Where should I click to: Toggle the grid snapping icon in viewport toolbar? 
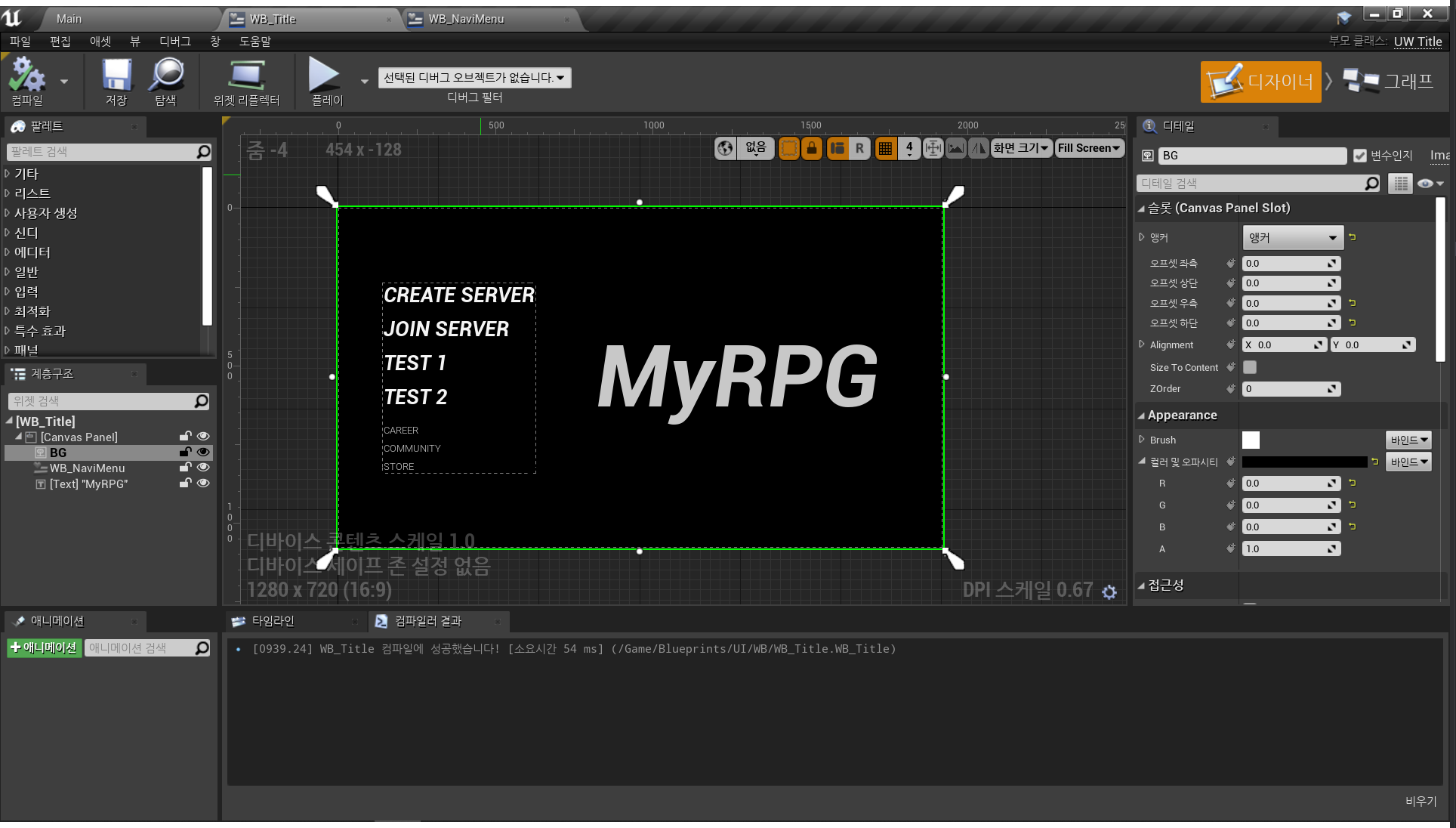tap(885, 149)
